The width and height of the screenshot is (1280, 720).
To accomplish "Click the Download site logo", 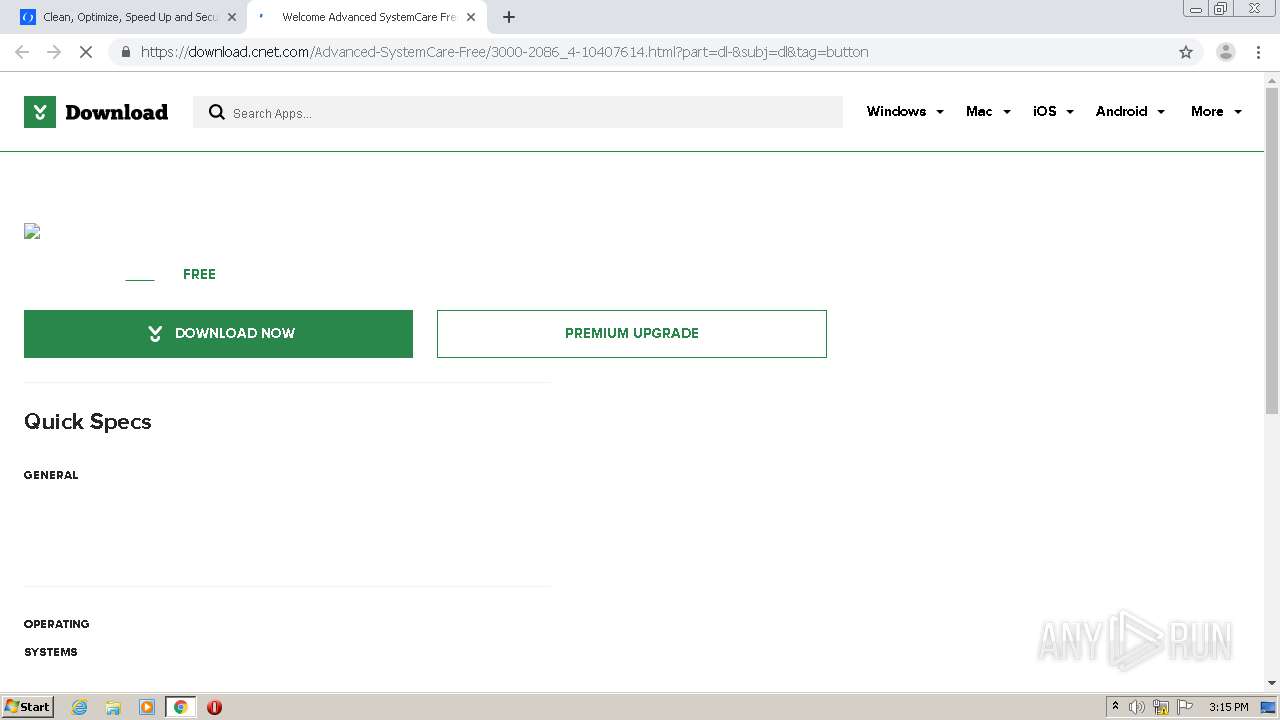I will tap(96, 112).
